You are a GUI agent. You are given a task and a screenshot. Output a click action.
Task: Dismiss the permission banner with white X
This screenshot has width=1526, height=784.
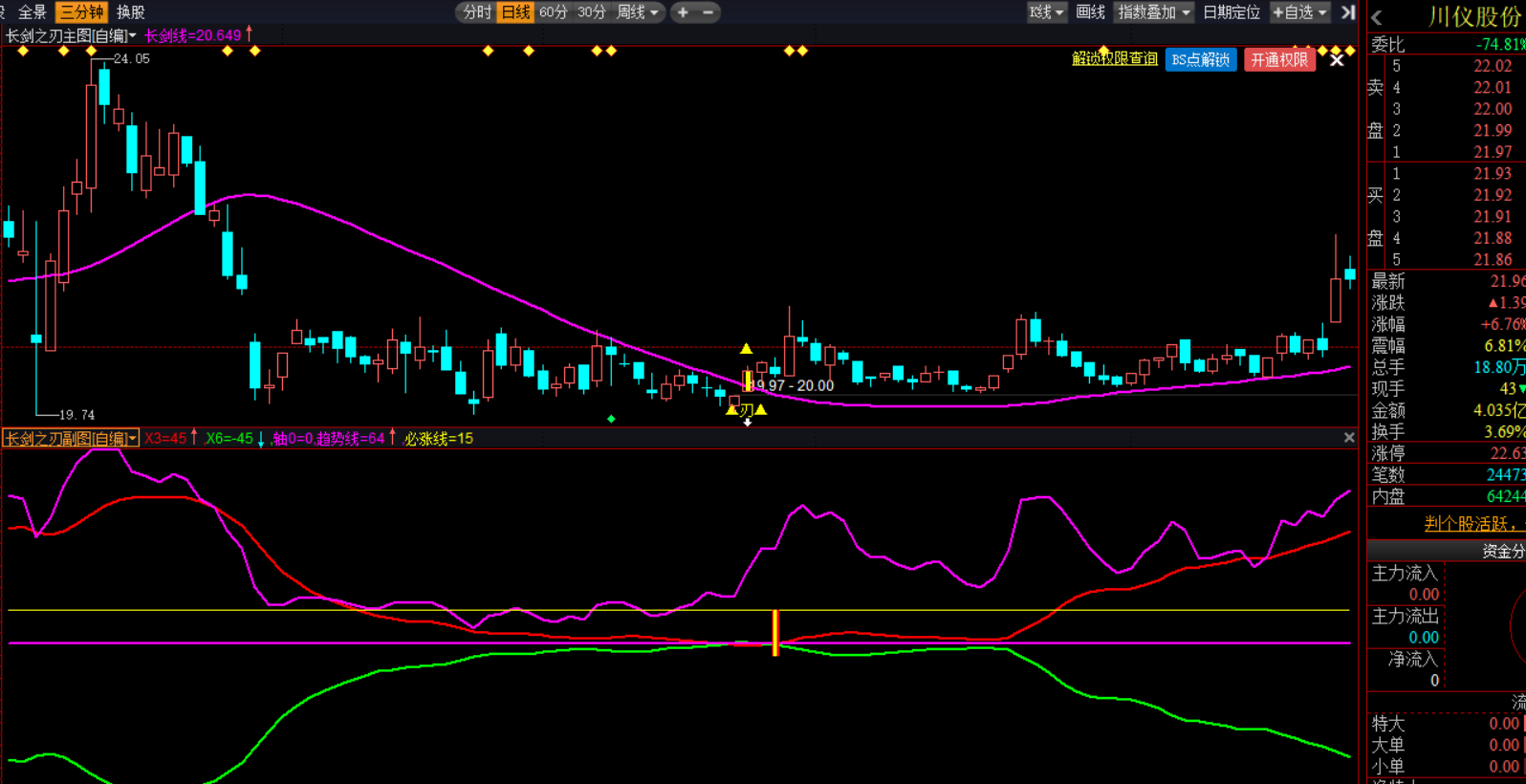pyautogui.click(x=1337, y=60)
